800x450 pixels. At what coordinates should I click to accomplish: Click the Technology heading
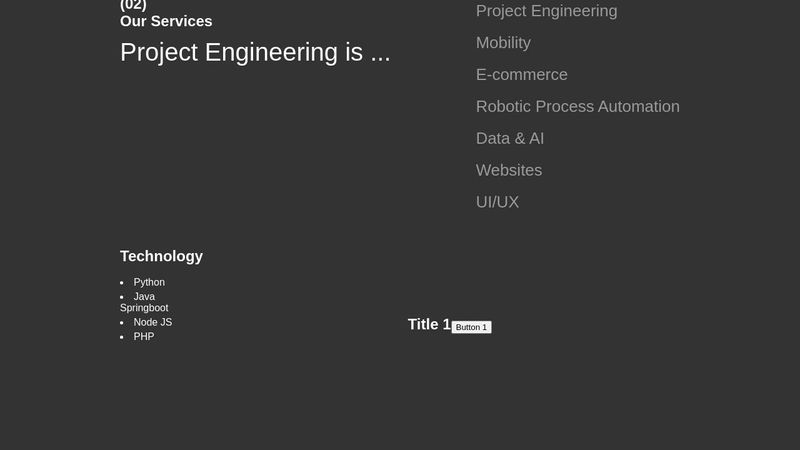(x=161, y=256)
